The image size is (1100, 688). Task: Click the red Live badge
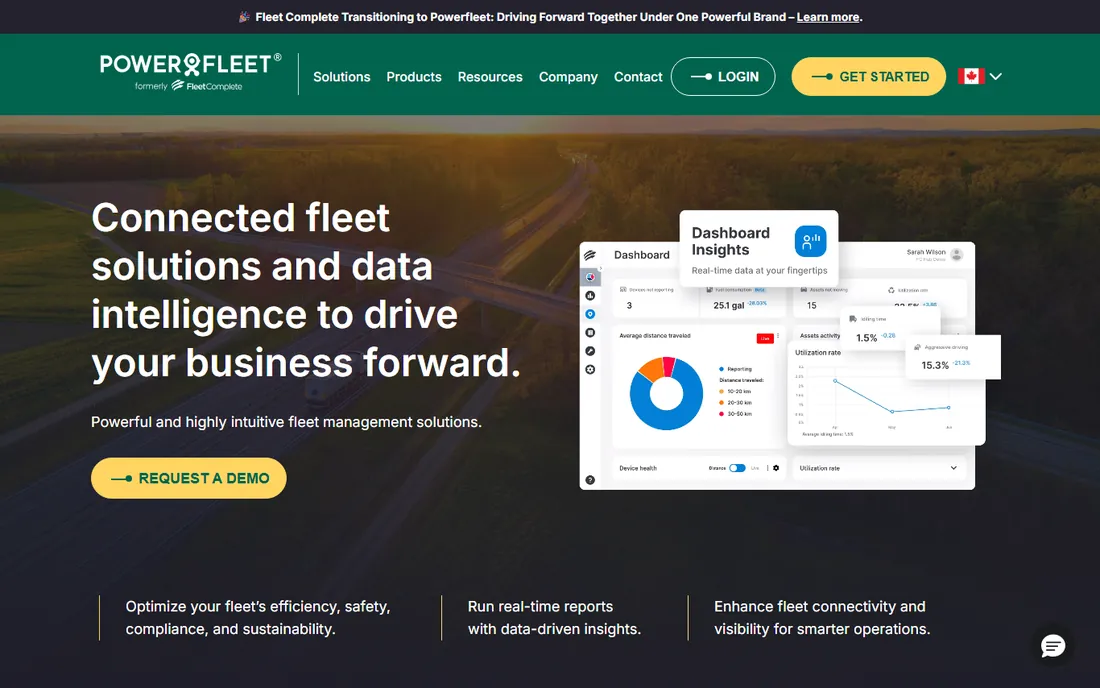(765, 338)
